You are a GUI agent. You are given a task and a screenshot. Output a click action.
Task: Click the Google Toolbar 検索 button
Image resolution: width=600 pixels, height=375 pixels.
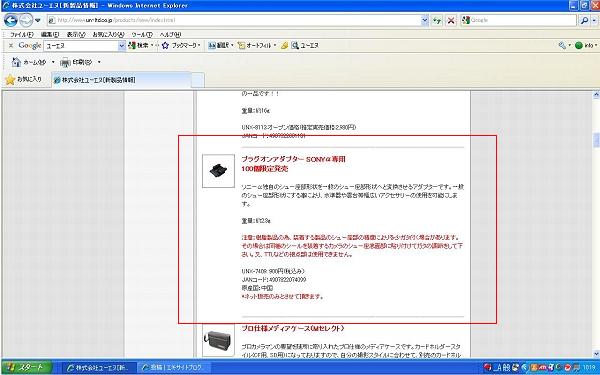(x=140, y=46)
